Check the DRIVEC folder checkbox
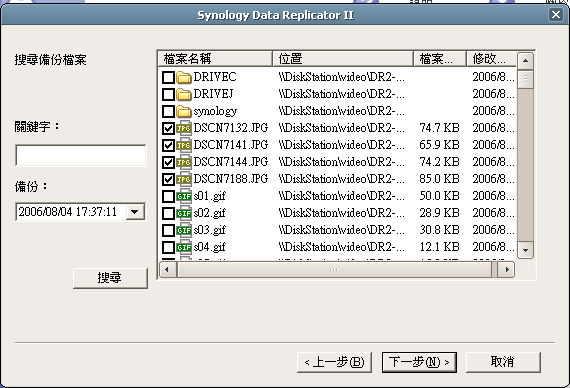570x388 pixels. pos(168,77)
